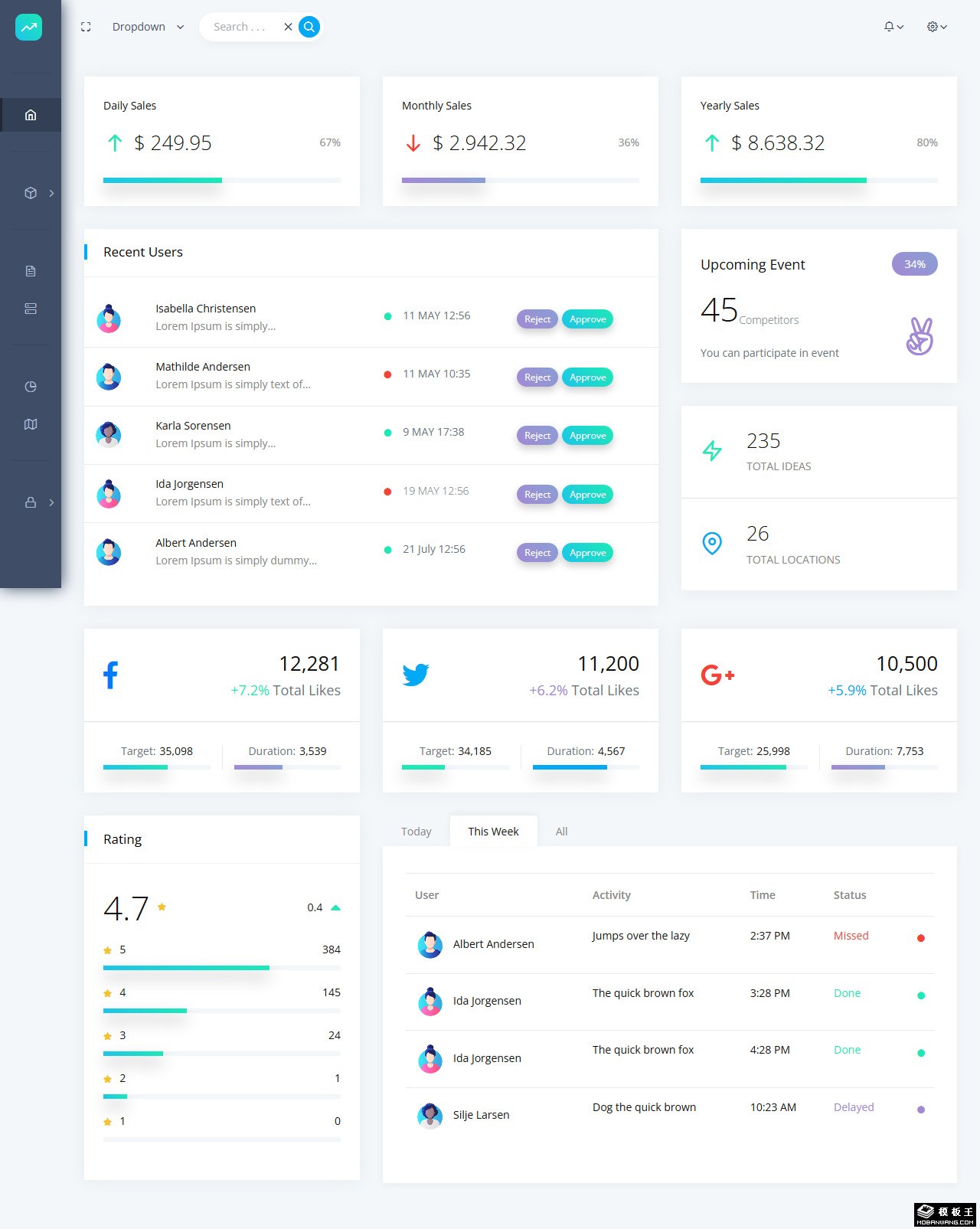Open the Dropdown menu in header

click(x=148, y=27)
